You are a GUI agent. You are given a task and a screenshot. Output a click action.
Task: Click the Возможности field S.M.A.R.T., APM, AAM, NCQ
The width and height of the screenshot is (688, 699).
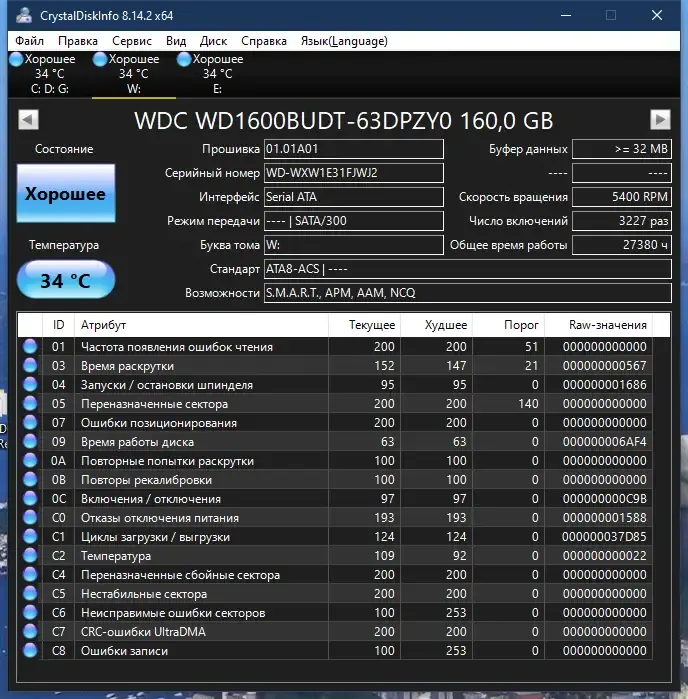pyautogui.click(x=468, y=293)
